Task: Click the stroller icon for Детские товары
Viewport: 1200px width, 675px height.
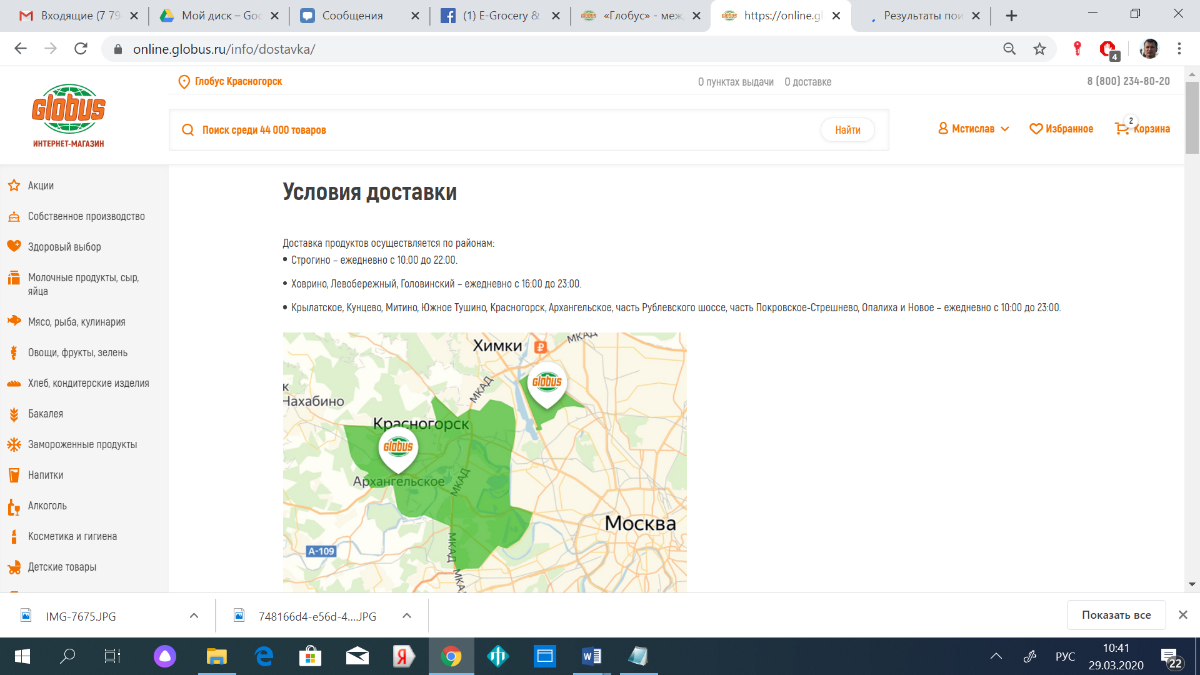Action: (x=14, y=567)
